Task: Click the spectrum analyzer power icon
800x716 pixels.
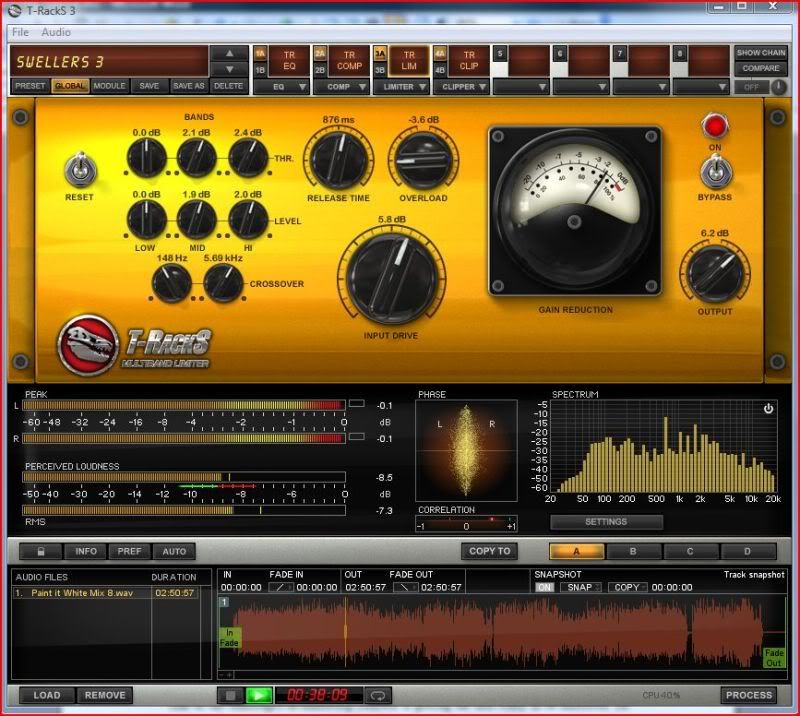Action: 768,409
